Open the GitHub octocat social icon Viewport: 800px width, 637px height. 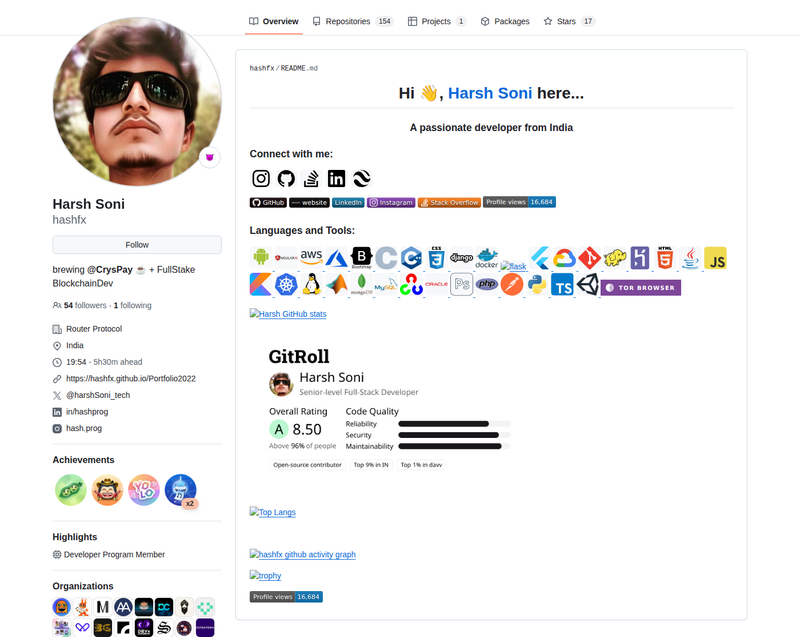(286, 179)
